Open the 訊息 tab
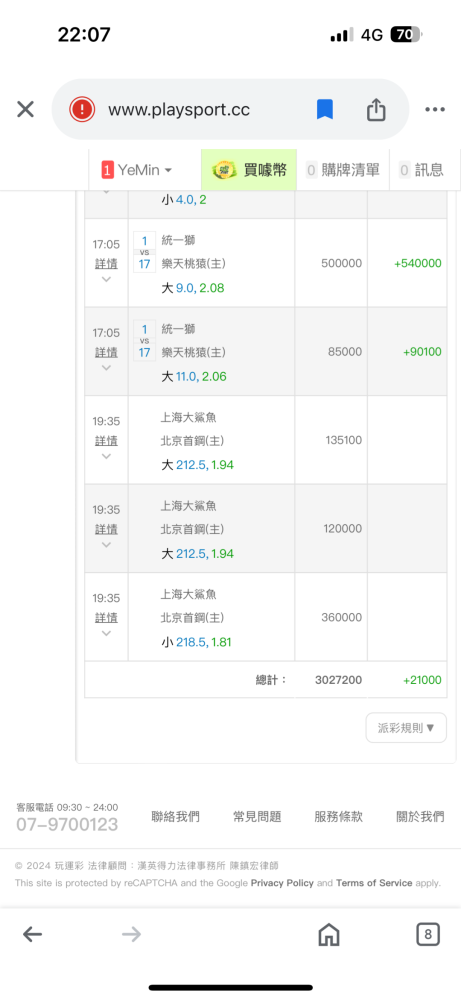The width and height of the screenshot is (461, 1000). pos(421,170)
